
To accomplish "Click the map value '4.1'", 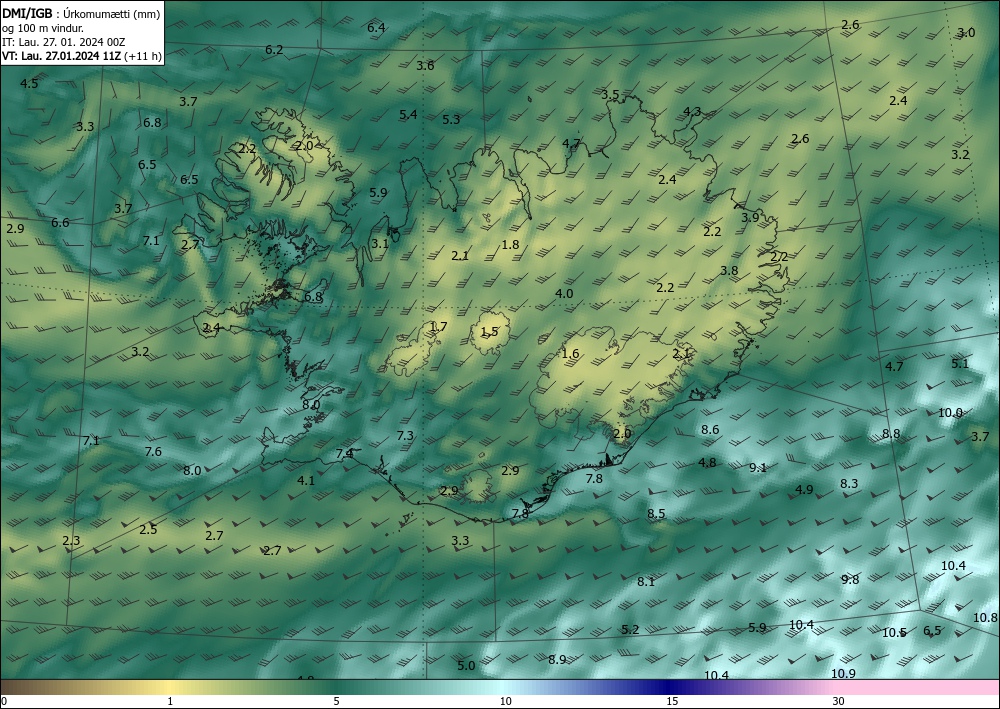I will pos(306,481).
